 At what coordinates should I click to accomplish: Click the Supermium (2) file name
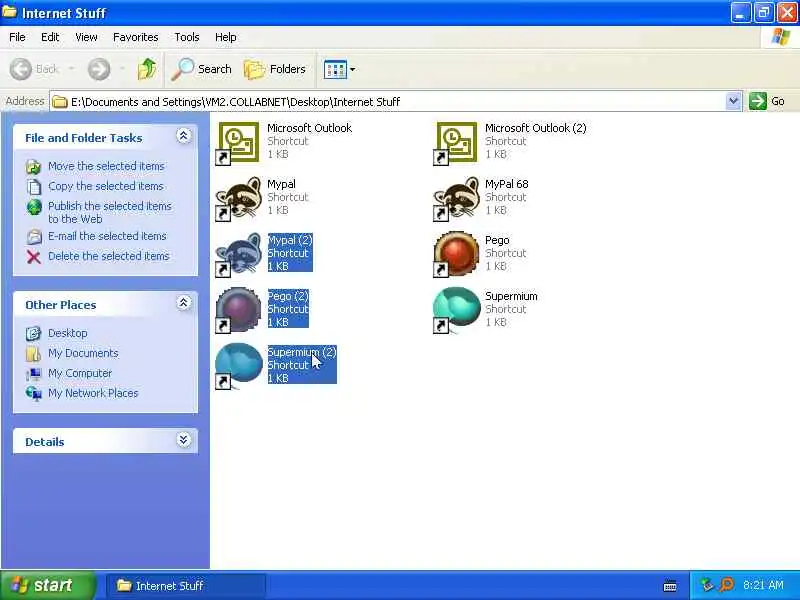click(x=302, y=352)
